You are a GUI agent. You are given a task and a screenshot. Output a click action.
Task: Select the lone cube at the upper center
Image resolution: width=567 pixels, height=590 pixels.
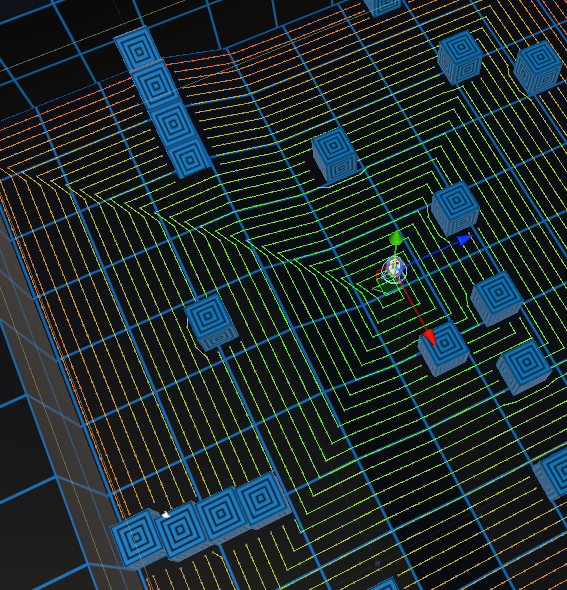coord(334,154)
